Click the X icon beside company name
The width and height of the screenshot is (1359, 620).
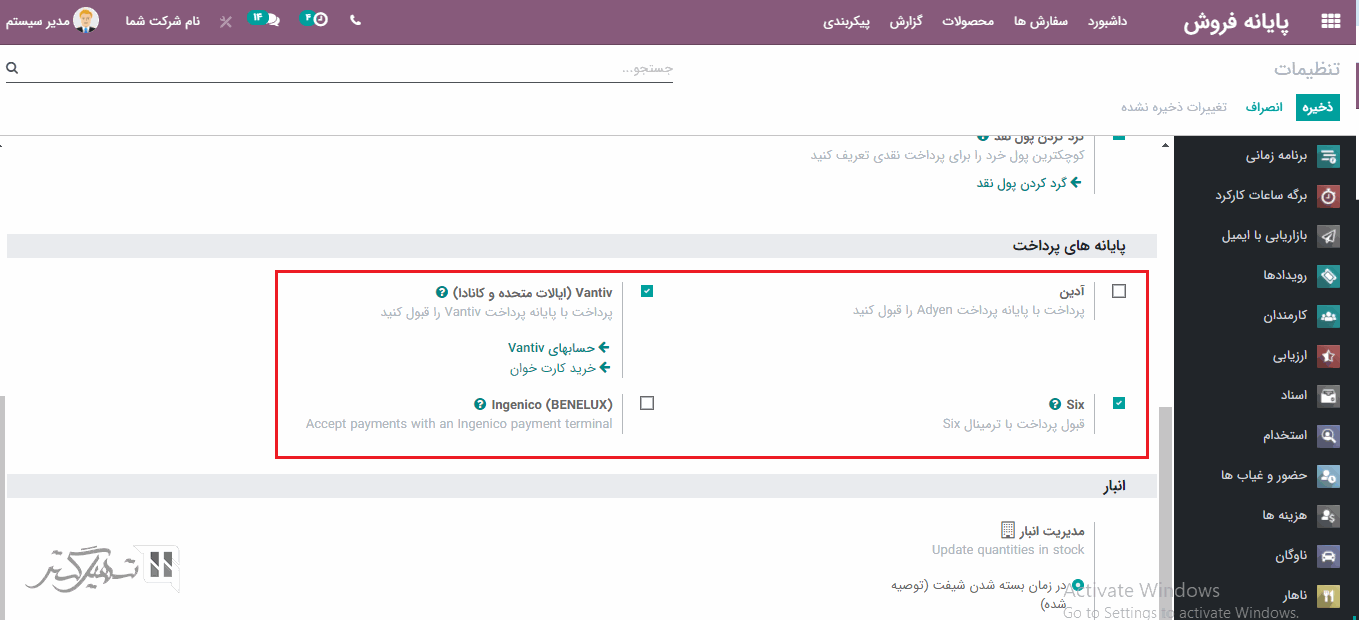point(226,21)
